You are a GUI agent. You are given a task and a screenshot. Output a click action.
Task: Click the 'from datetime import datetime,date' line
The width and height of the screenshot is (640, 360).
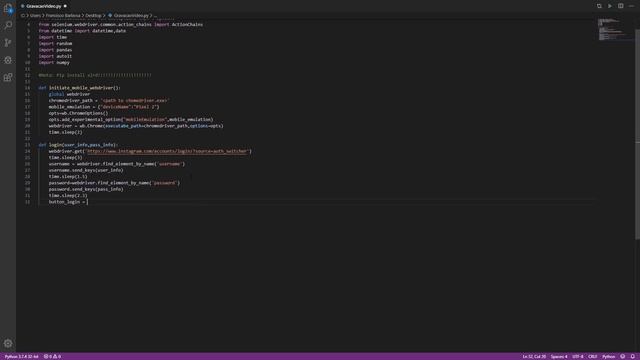pyautogui.click(x=82, y=31)
